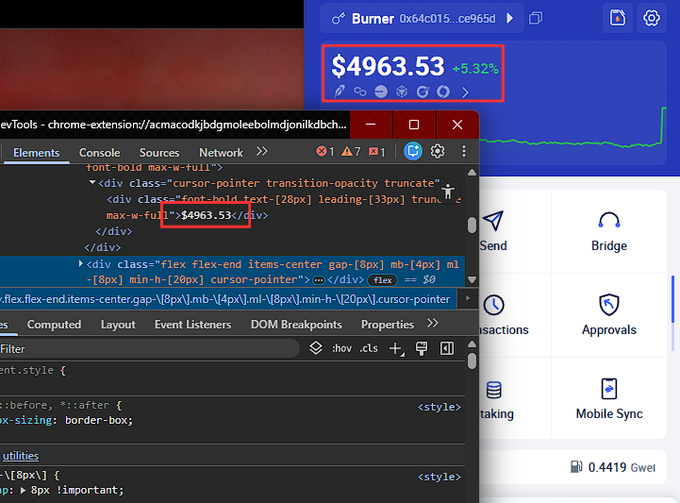Open the wallet settings gear icon
Screen dimensions: 680x503
pos(651,18)
